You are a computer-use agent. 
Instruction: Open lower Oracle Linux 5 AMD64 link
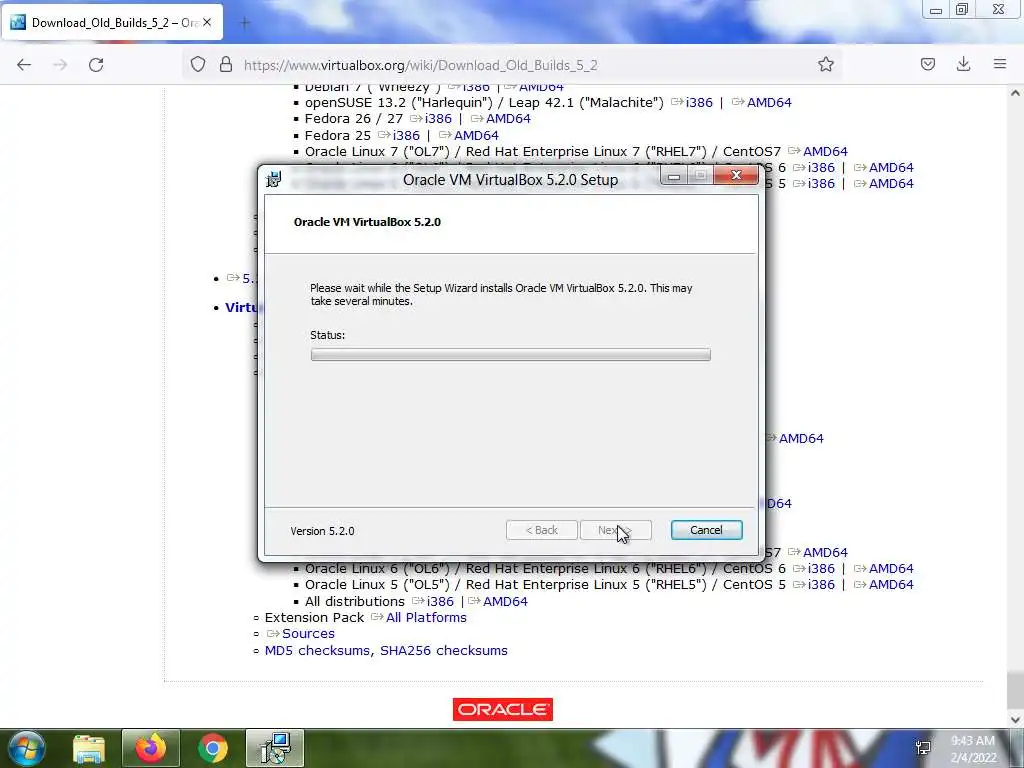[891, 585]
